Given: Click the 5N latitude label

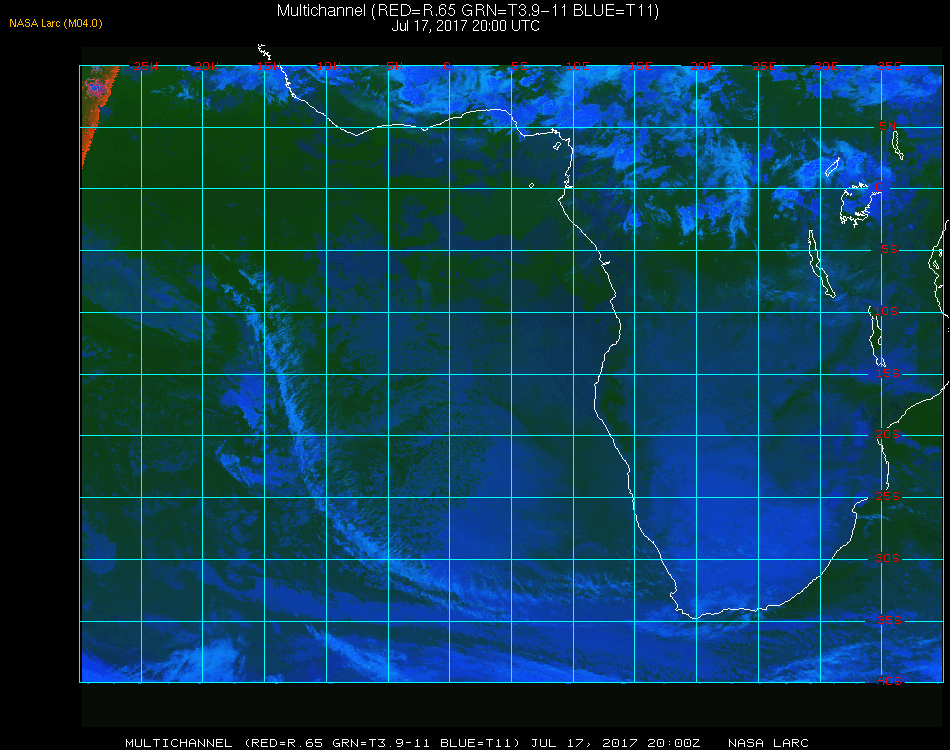Looking at the screenshot, I should pos(888,126).
